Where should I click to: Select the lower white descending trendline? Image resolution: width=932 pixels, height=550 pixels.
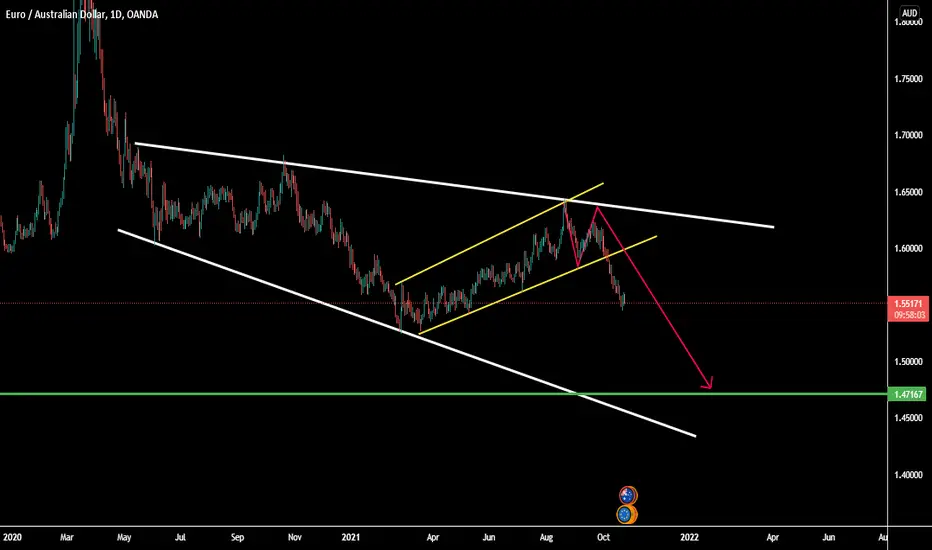[407, 333]
